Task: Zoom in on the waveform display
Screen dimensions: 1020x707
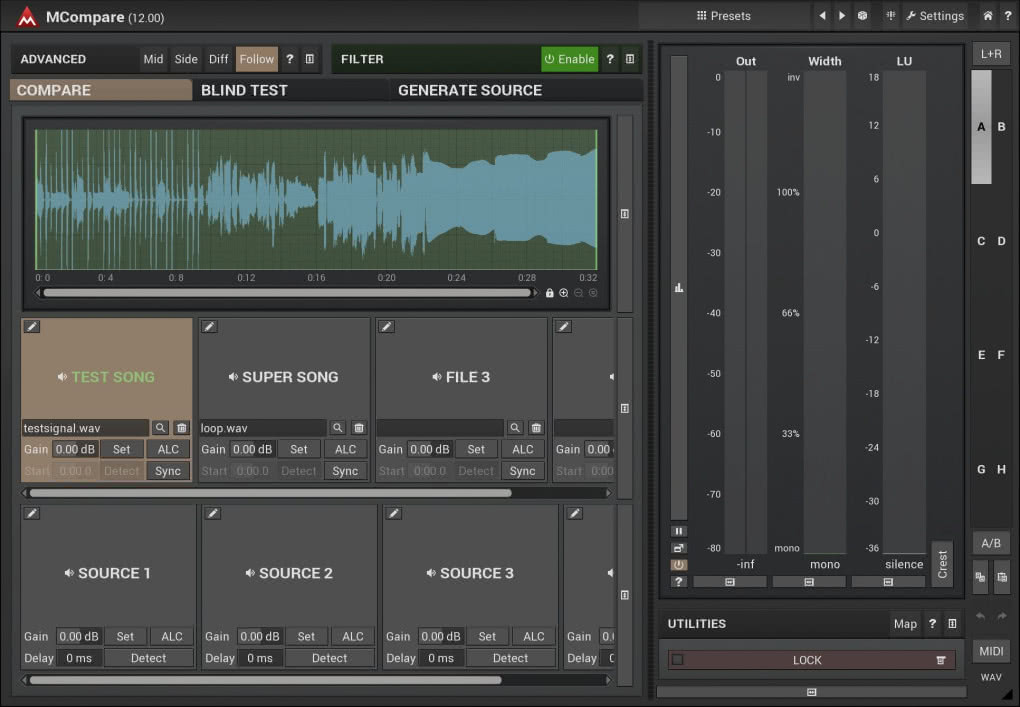Action: pyautogui.click(x=564, y=293)
